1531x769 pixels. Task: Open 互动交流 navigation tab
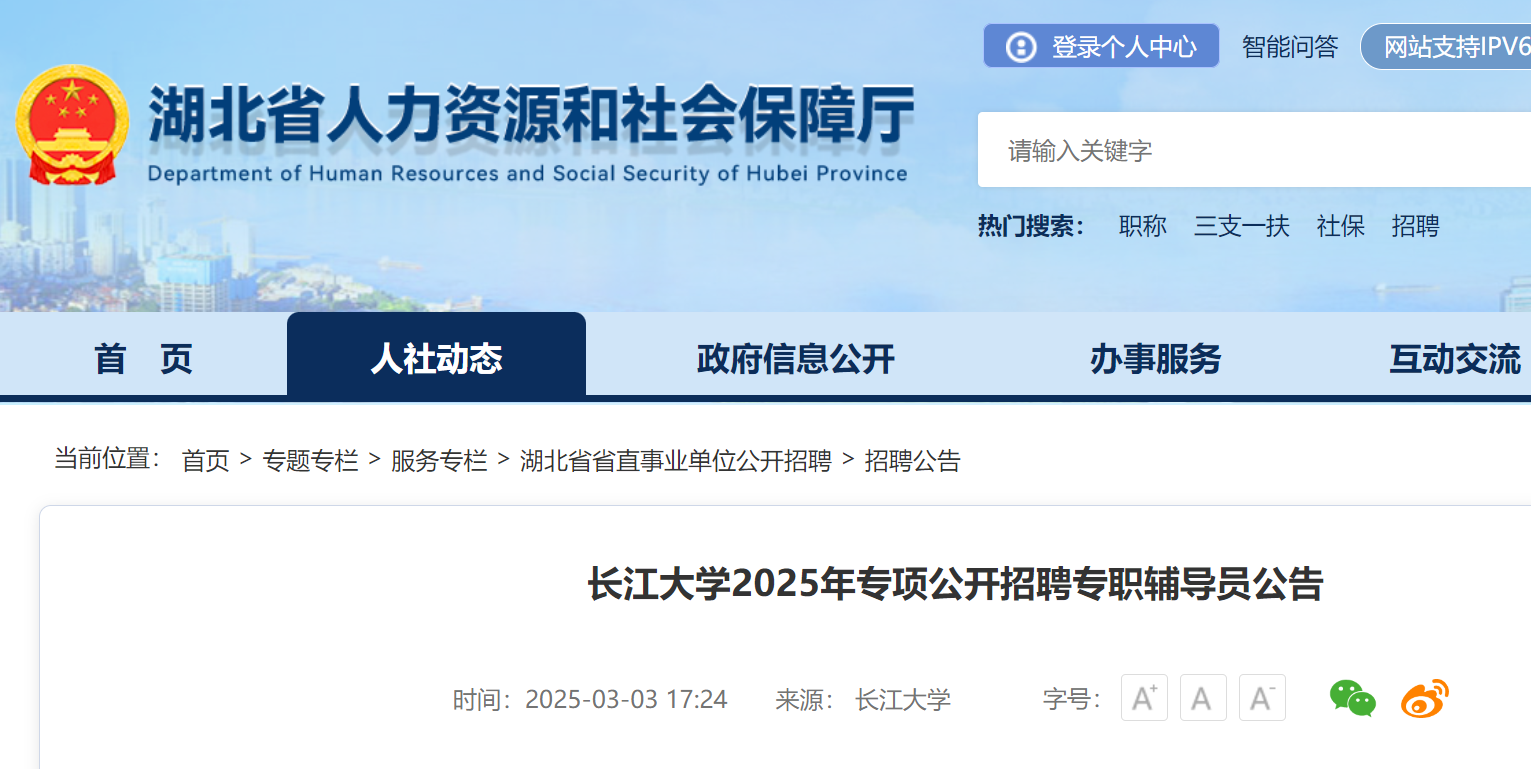(1455, 358)
